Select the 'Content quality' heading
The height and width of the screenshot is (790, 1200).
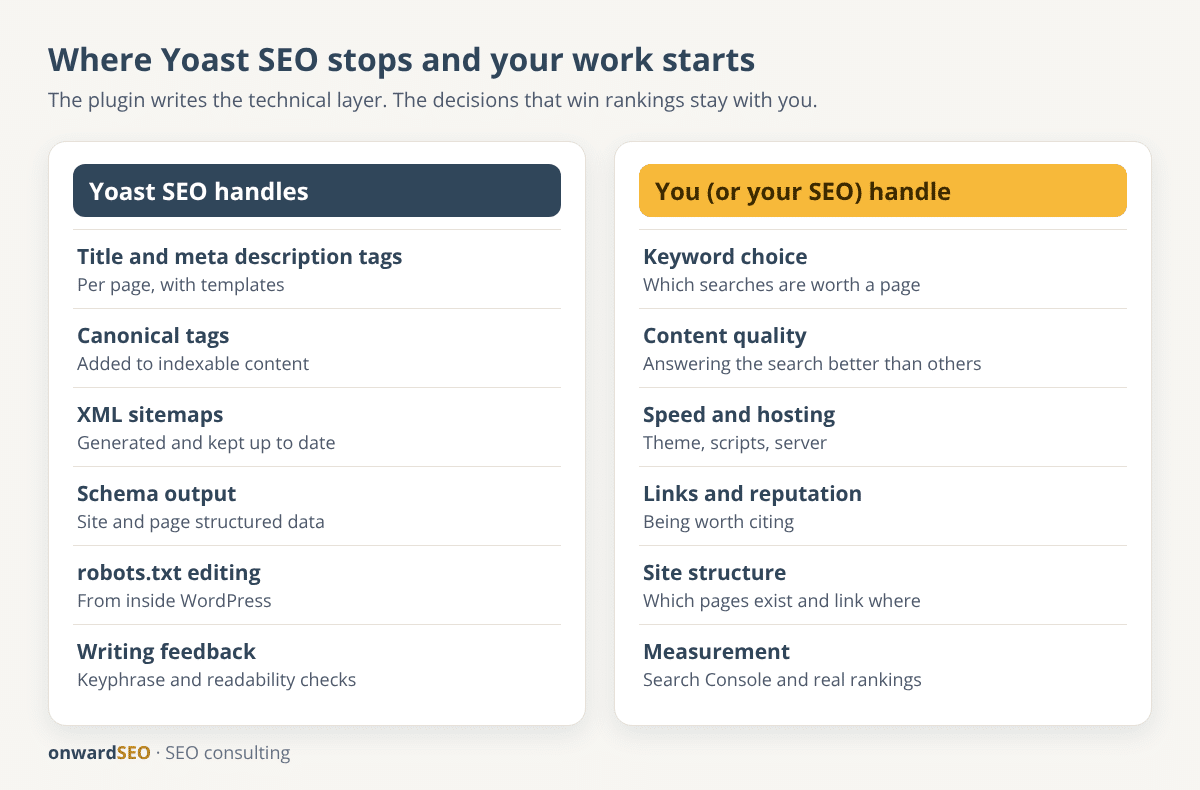(x=725, y=336)
